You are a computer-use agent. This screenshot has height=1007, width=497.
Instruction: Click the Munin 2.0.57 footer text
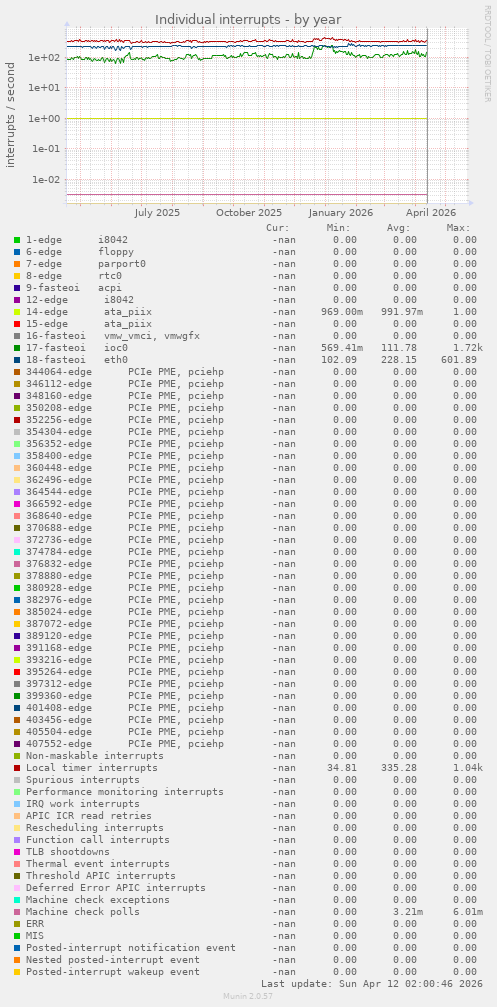248,995
